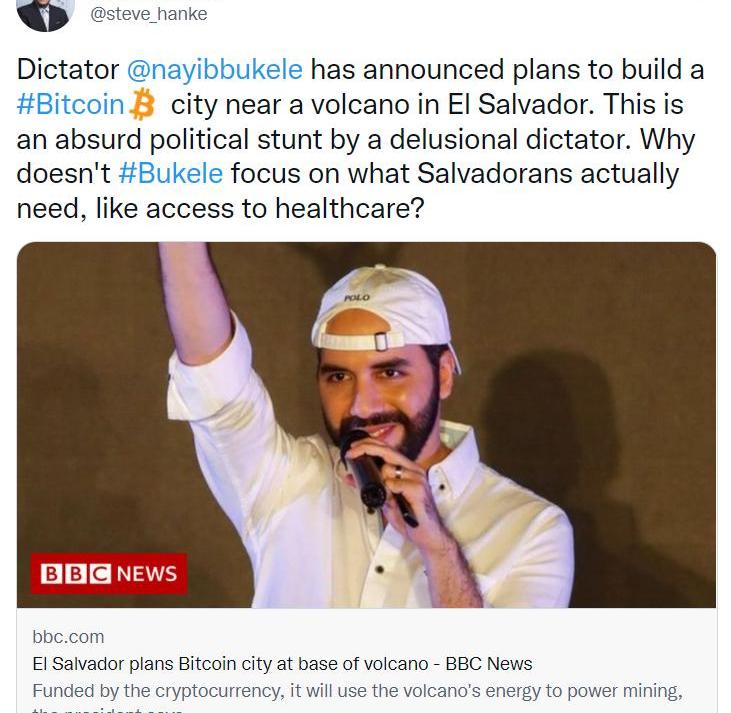Open the El Salvador Bitcoin city headline
The width and height of the screenshot is (731, 713).
click(282, 663)
